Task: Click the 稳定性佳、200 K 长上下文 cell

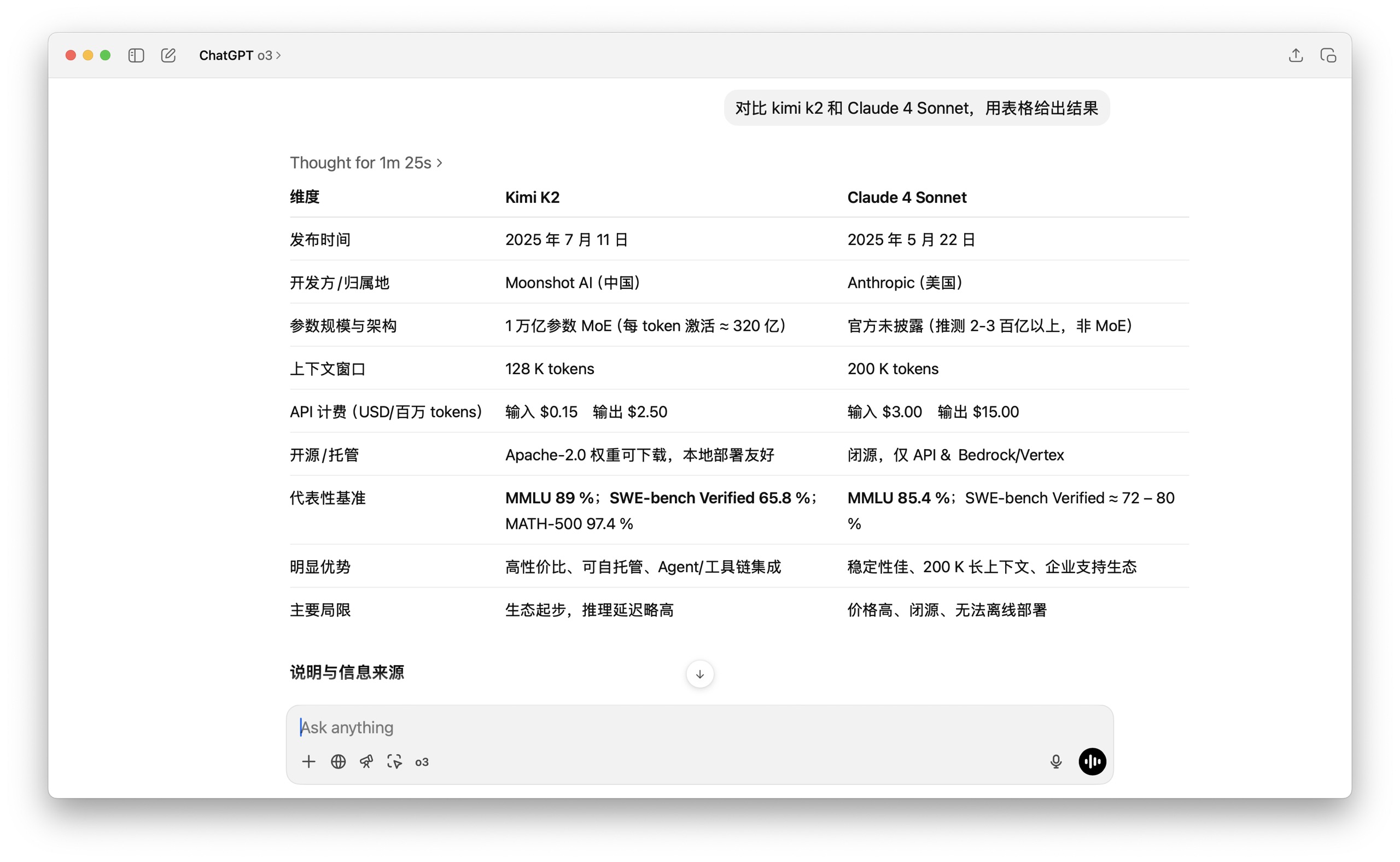Action: click(x=992, y=567)
